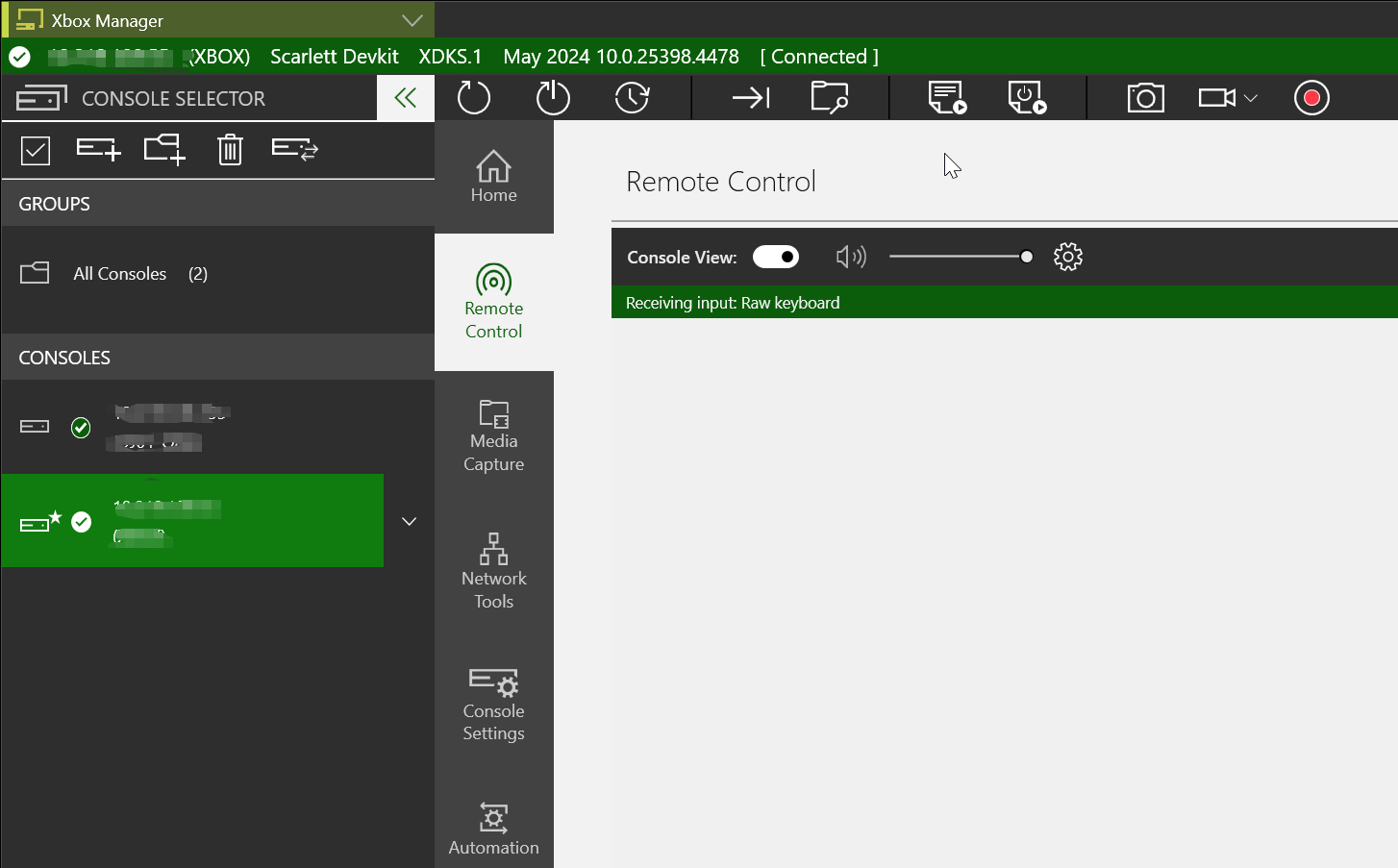Click the power script play icon
The image size is (1398, 868).
[1027, 97]
